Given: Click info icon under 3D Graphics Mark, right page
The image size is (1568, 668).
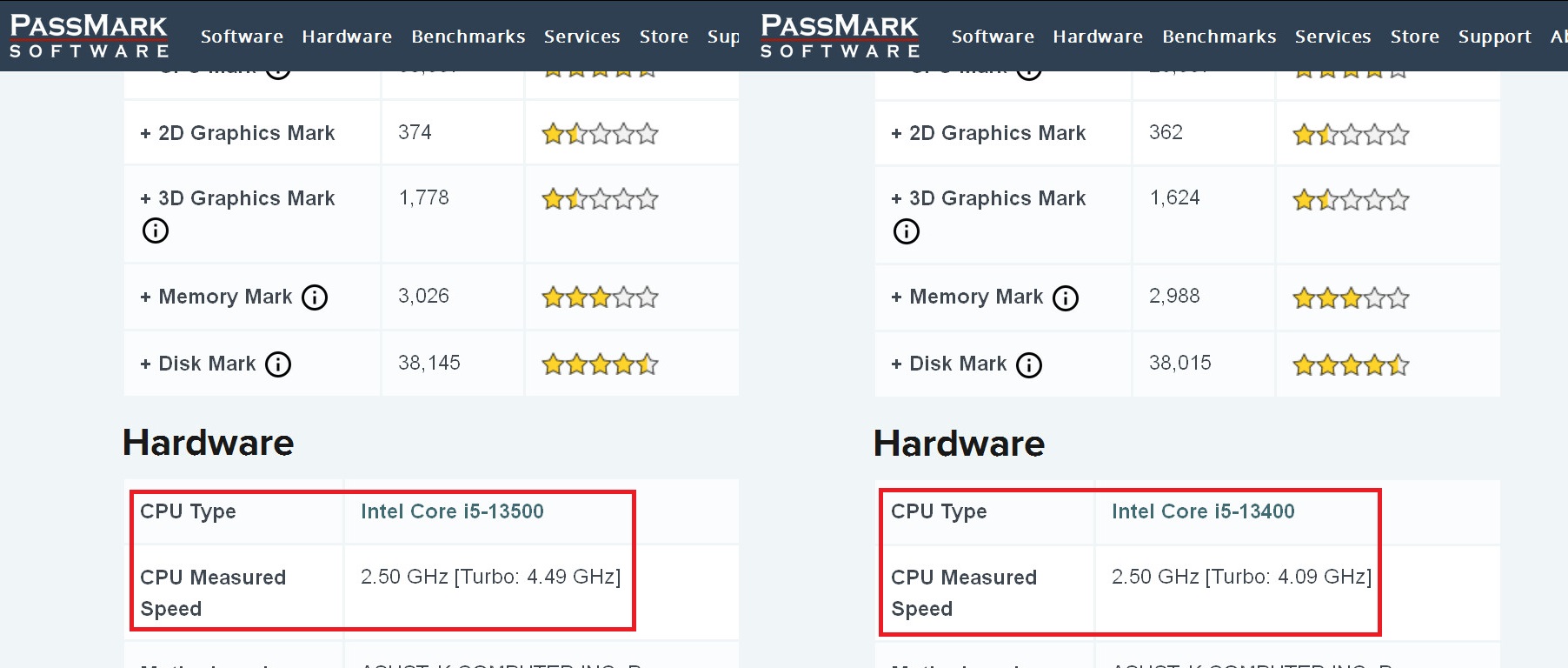Looking at the screenshot, I should click(x=907, y=231).
